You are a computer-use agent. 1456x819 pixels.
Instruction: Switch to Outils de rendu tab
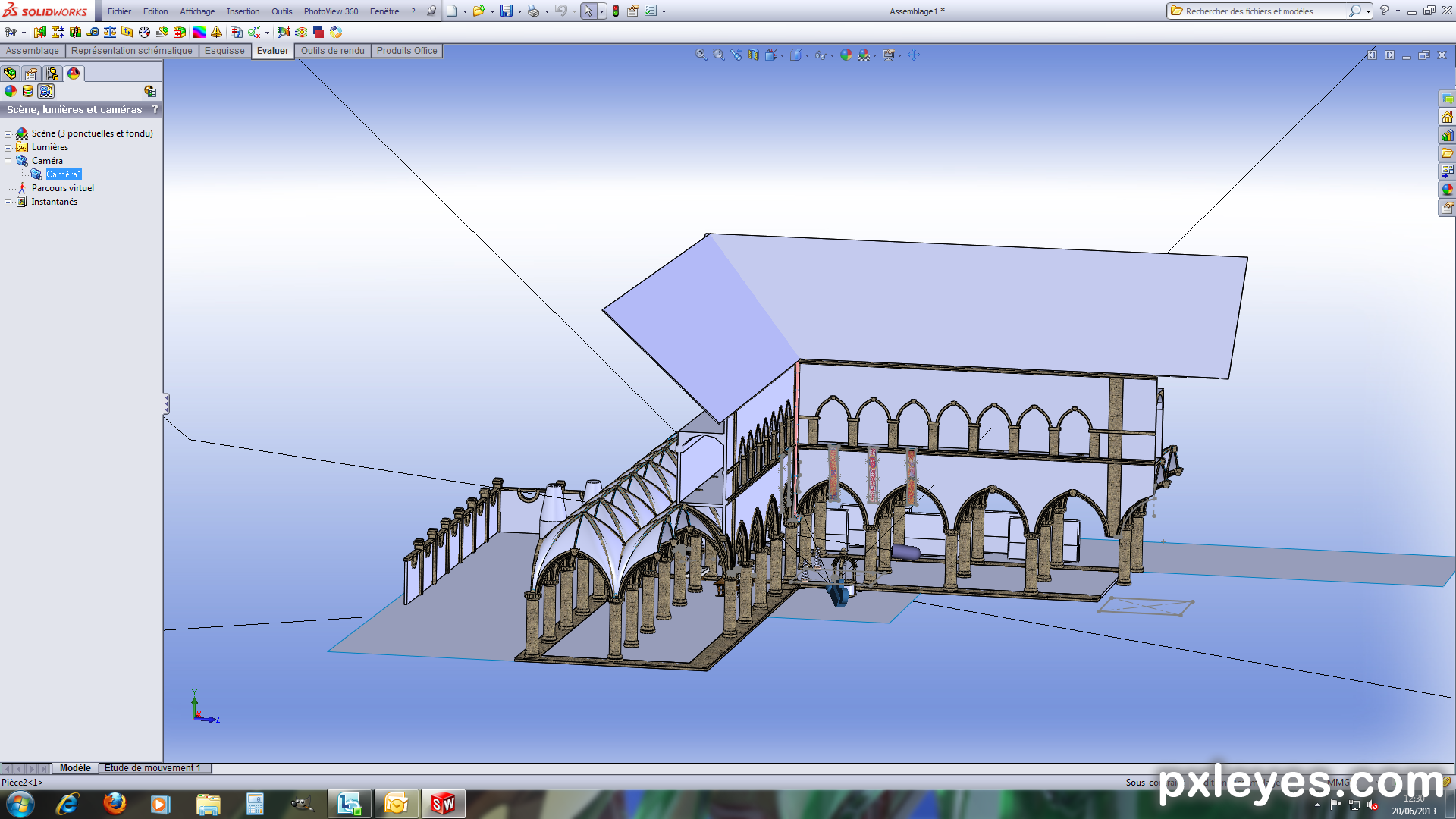[333, 51]
